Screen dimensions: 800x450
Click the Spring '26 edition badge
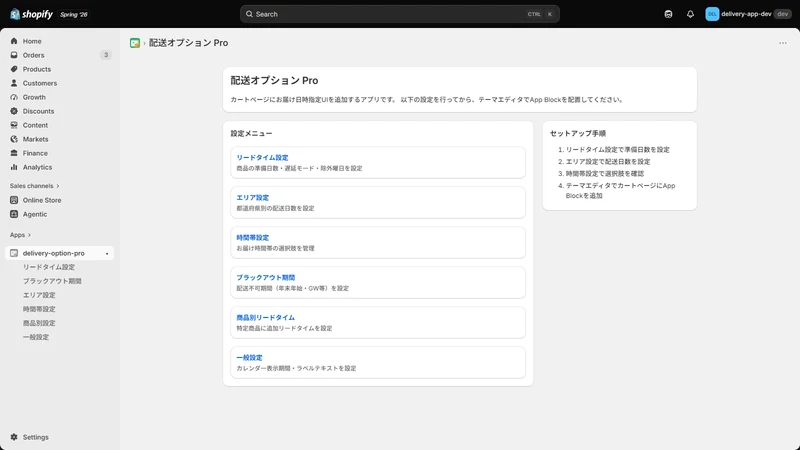coord(73,14)
